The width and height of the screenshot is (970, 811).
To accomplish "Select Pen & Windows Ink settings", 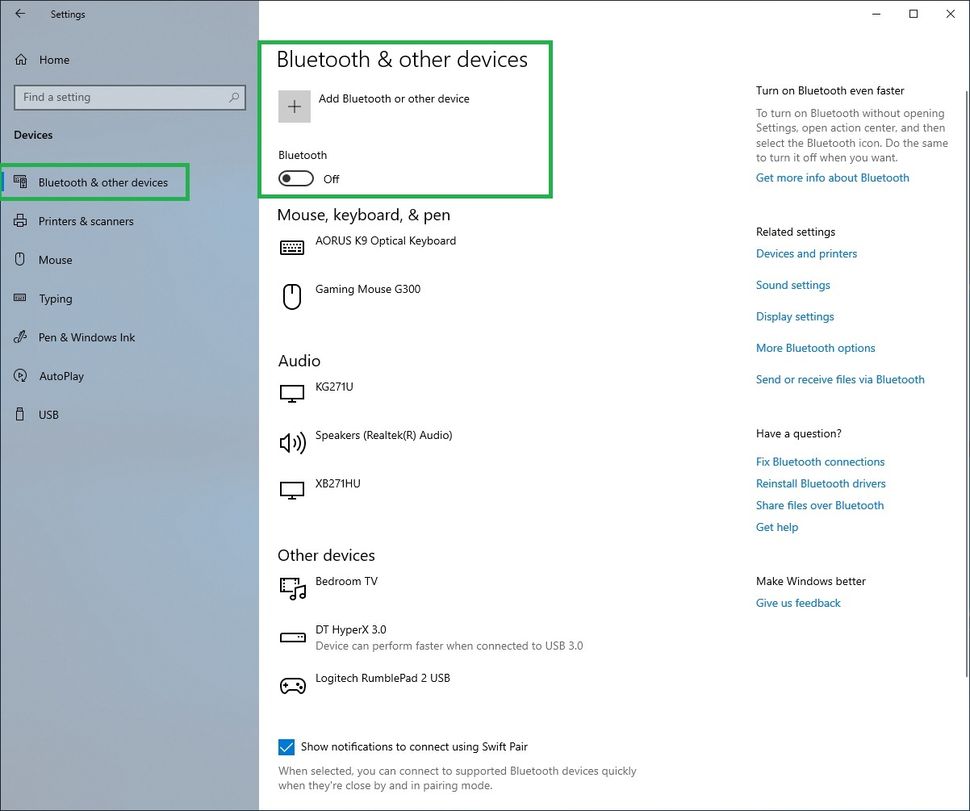I will coord(22,337).
